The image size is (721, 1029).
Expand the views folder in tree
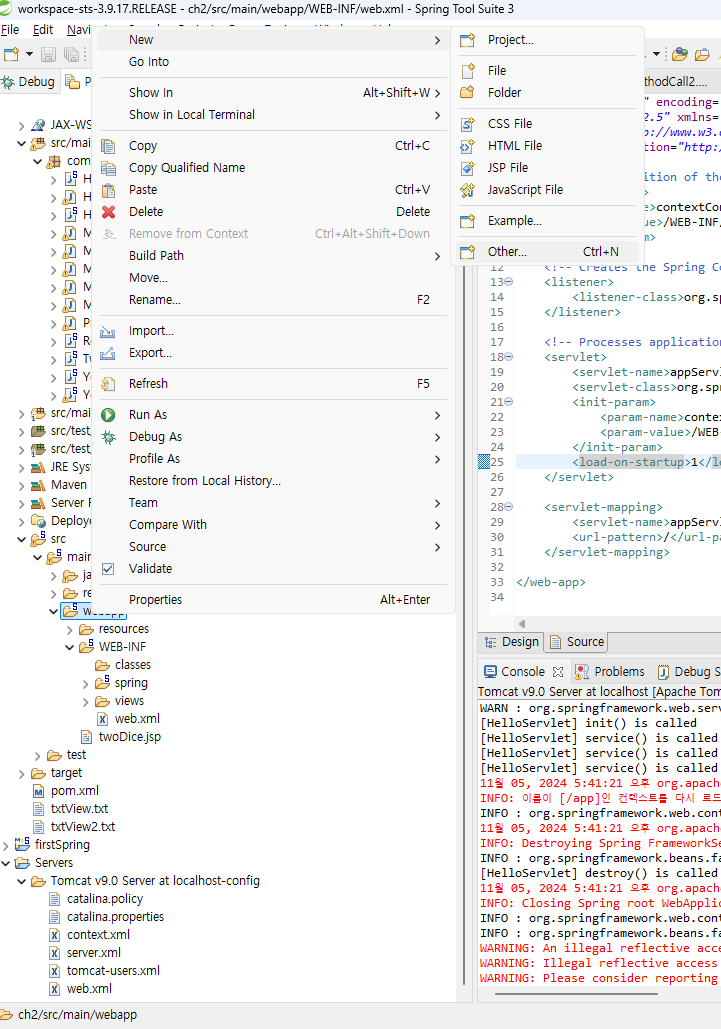click(86, 702)
